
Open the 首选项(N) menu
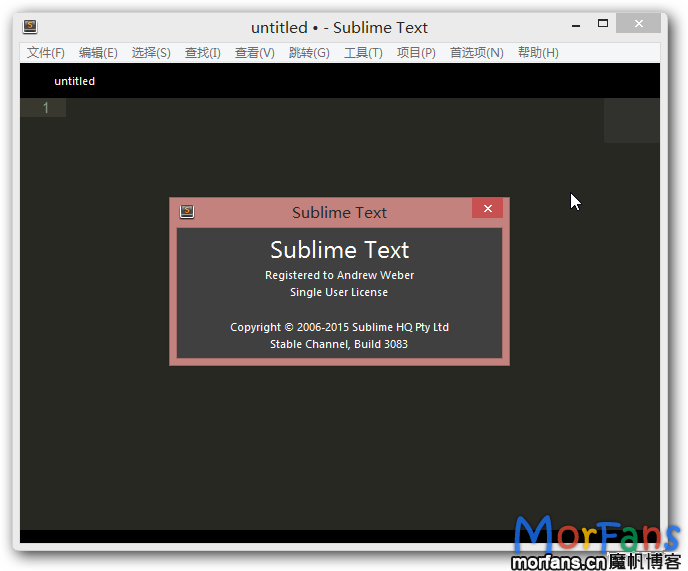point(477,53)
